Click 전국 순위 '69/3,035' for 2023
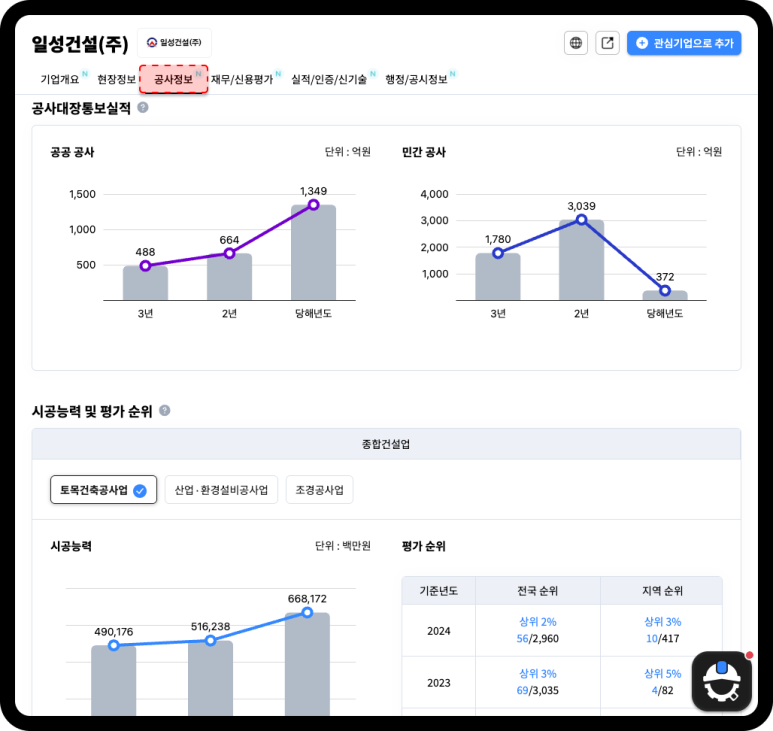The height and width of the screenshot is (731, 773). coord(537,690)
